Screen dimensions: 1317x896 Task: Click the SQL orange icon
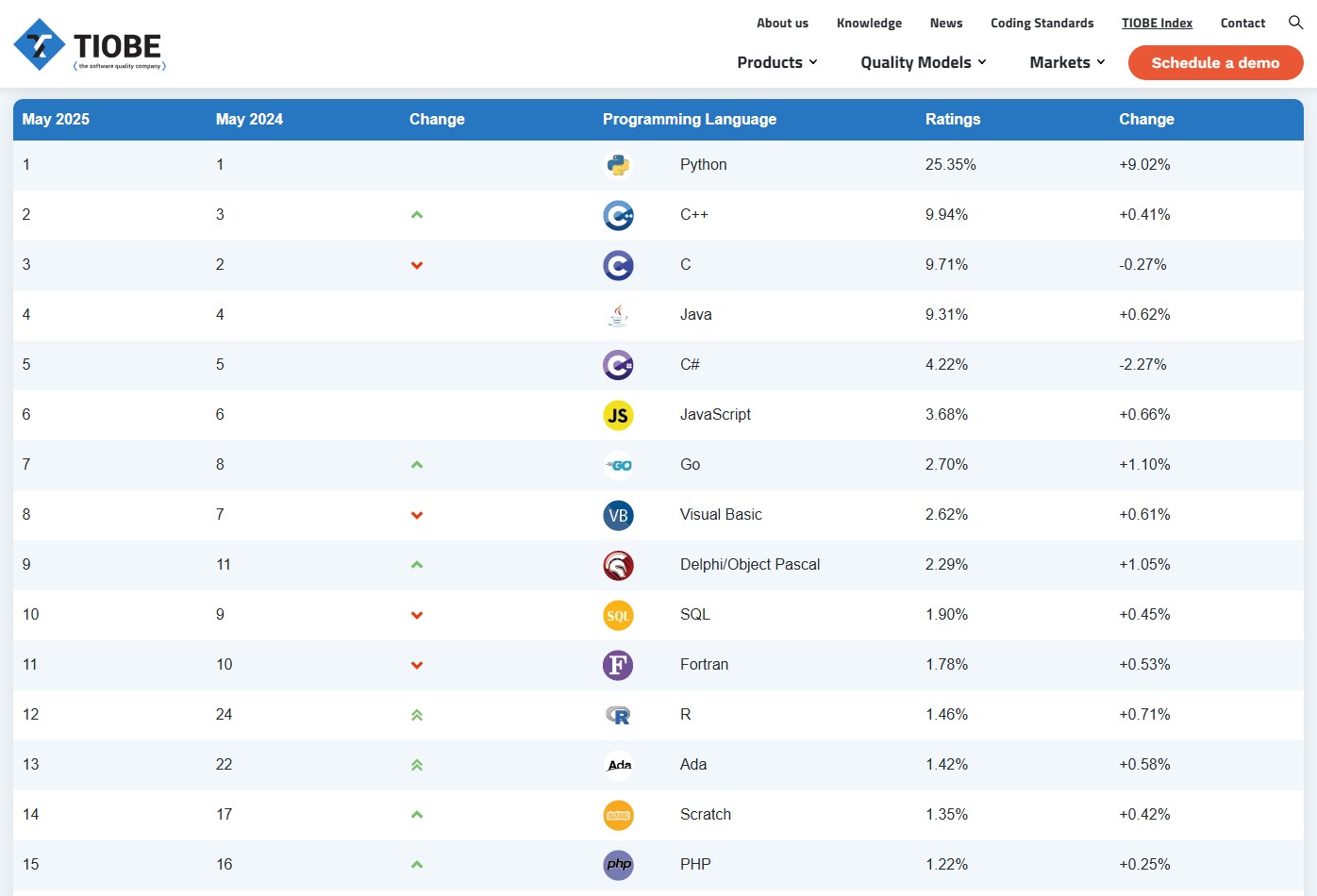[x=618, y=615]
